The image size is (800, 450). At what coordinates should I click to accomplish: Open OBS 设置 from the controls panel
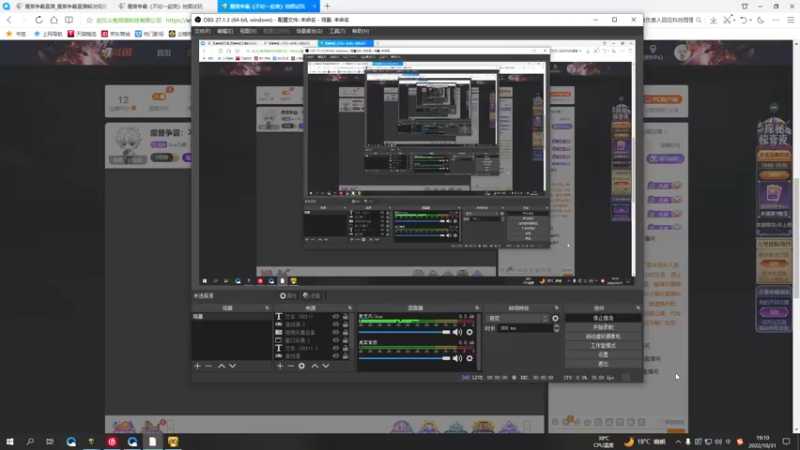point(603,355)
